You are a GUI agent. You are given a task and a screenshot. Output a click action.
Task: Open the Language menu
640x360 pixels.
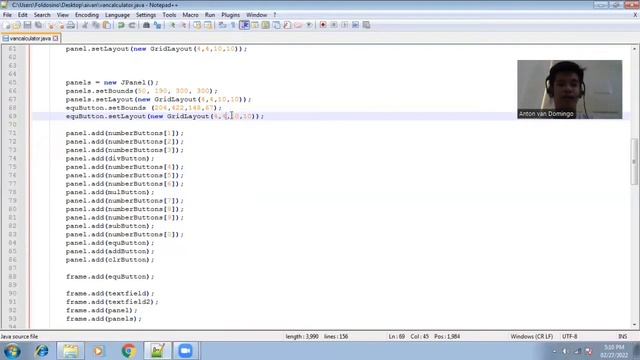point(117,15)
